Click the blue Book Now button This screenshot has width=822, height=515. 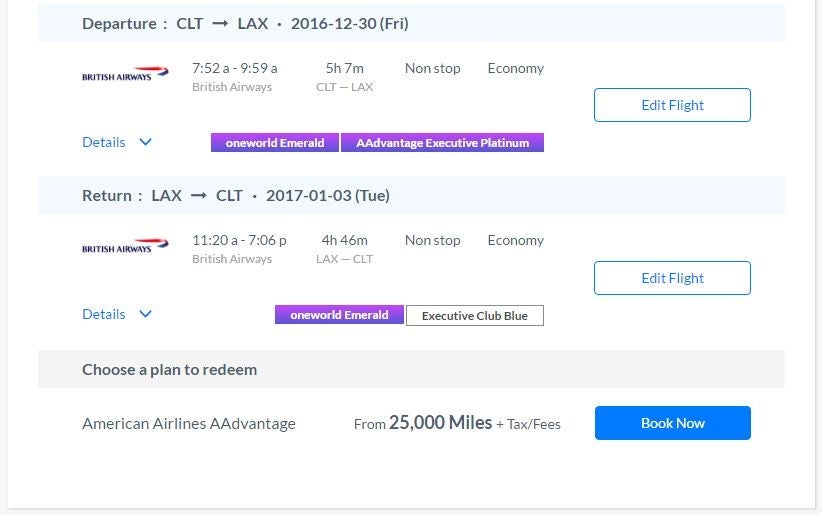[672, 423]
